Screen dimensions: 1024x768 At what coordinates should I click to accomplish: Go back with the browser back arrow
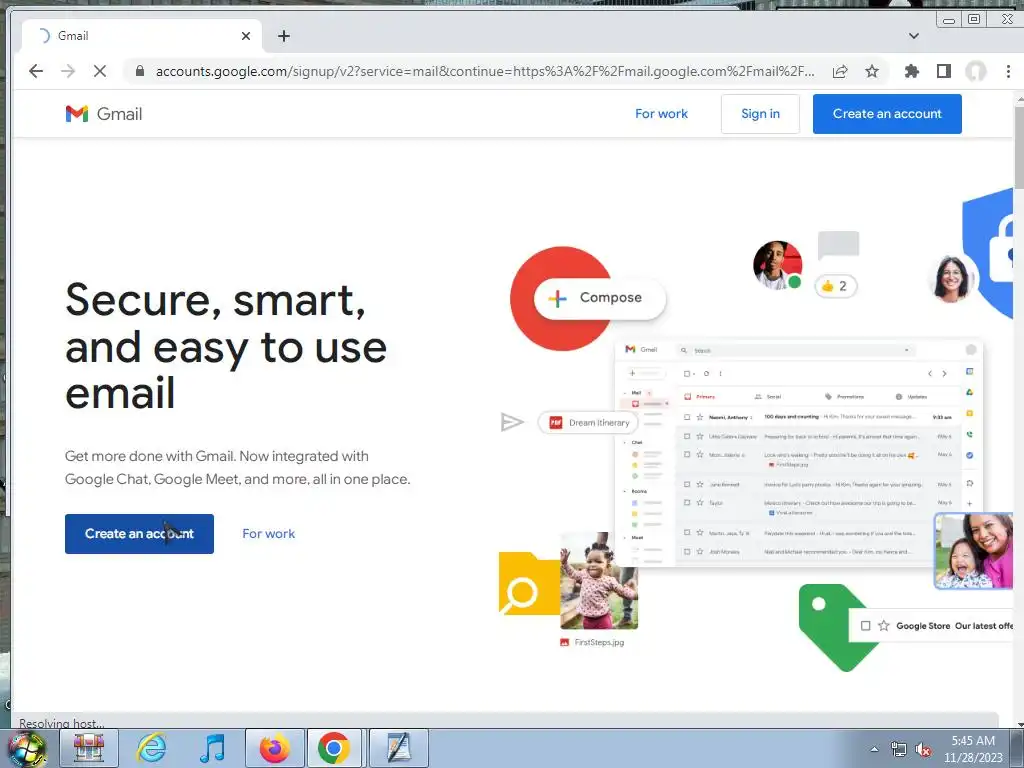pos(36,71)
